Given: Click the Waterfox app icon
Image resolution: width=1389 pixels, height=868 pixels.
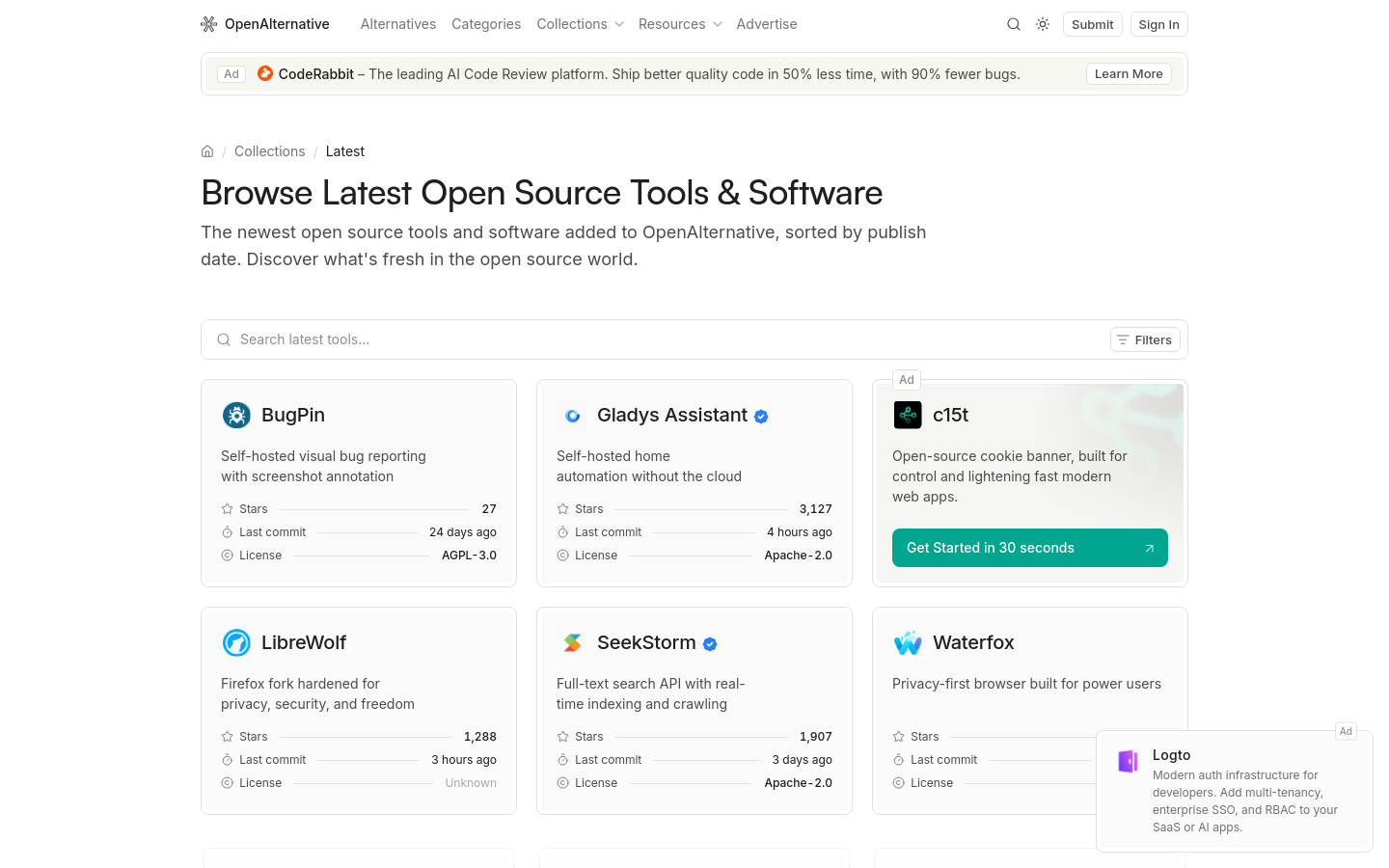Looking at the screenshot, I should point(908,642).
